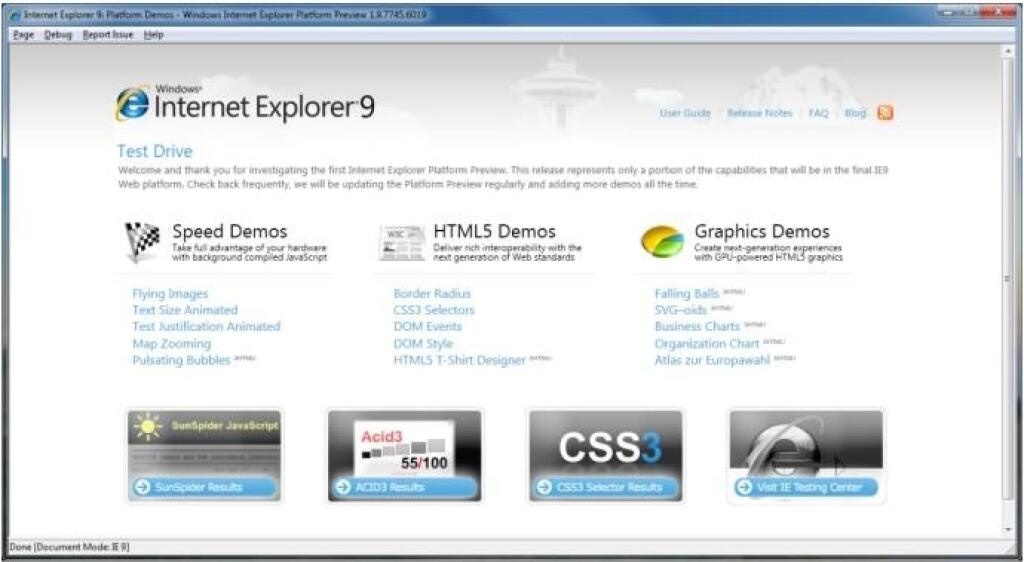Open the Business Charts demo
Screen dimensions: 1024x562
[697, 326]
